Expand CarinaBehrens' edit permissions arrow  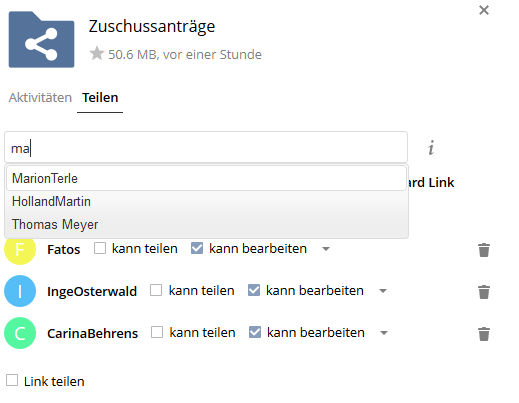[x=384, y=333]
